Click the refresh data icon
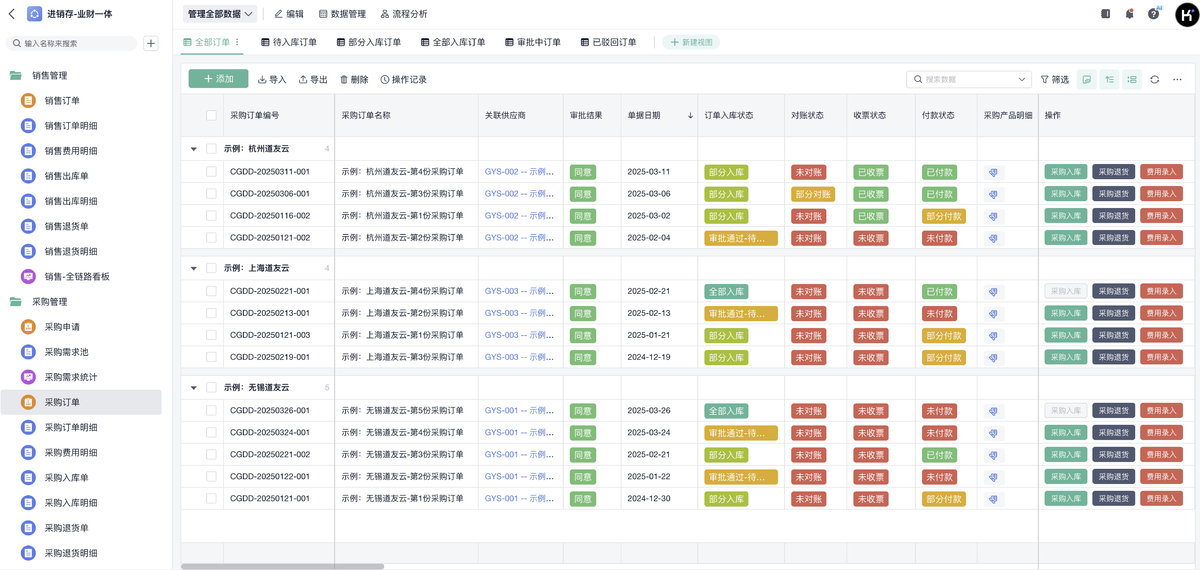The width and height of the screenshot is (1200, 570). click(x=1154, y=80)
